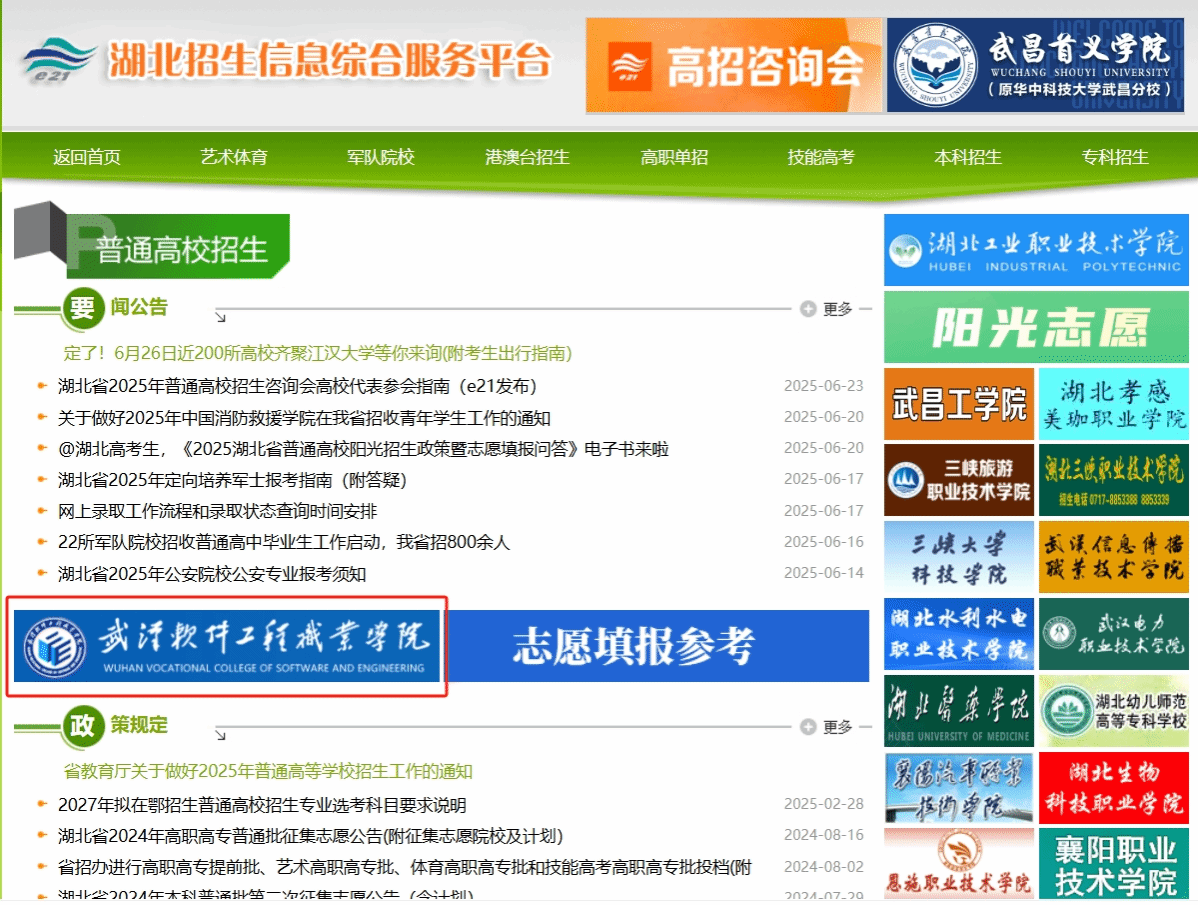Expand 更多 for the 政策规定 section
This screenshot has height=905, width=1198.
coord(828,727)
